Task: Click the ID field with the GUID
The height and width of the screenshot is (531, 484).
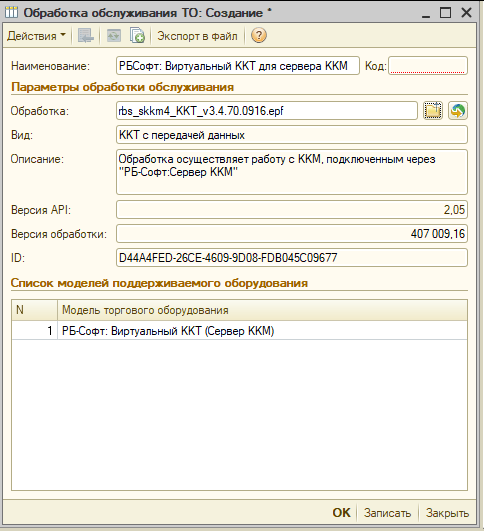Action: pos(292,258)
